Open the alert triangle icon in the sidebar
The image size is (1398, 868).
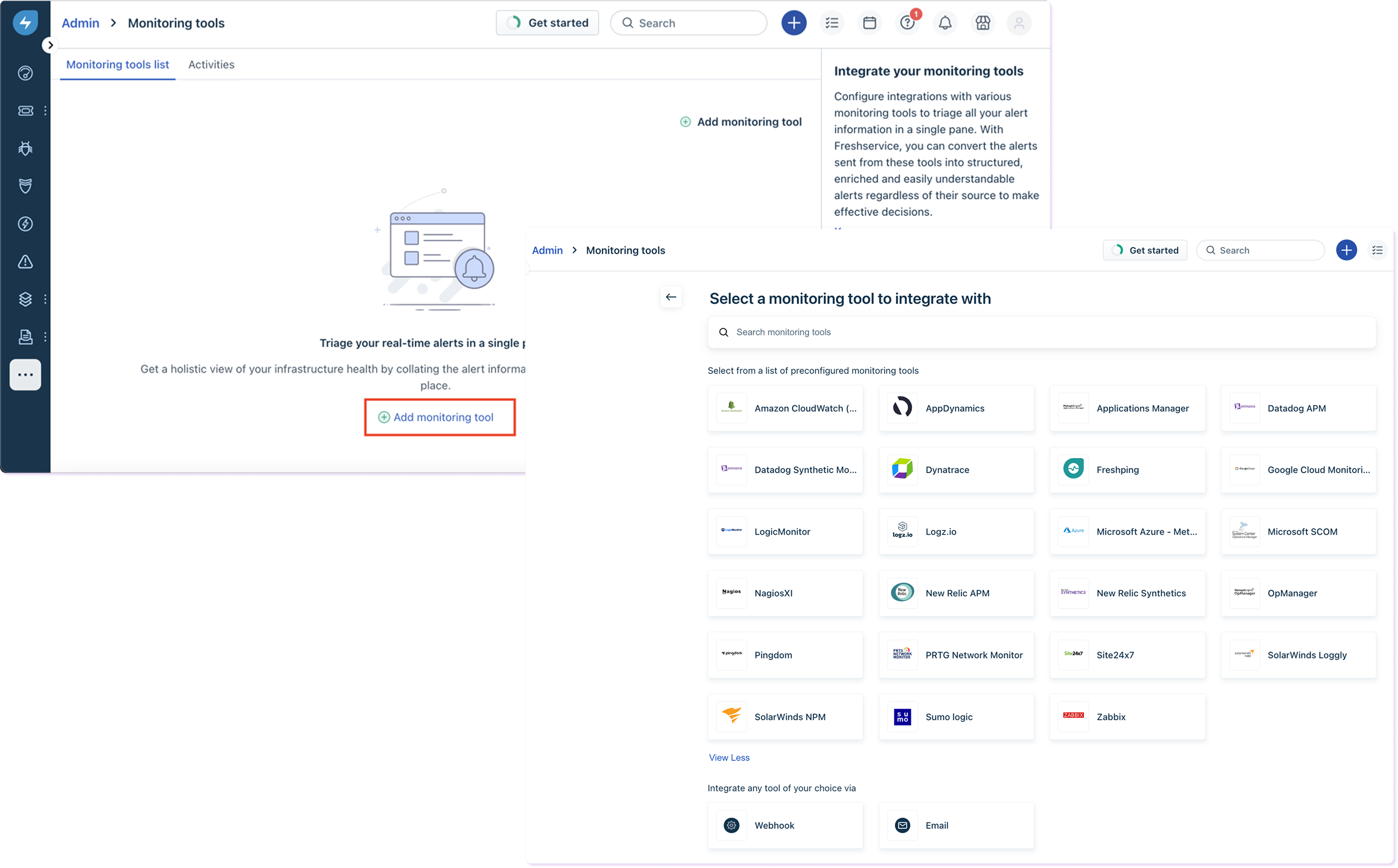(25, 262)
